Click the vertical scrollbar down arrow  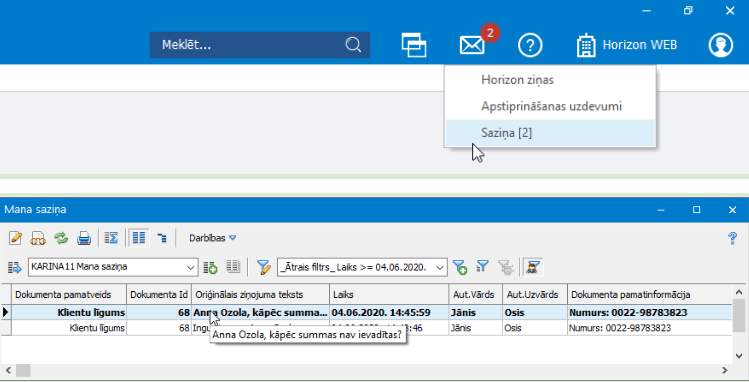[739, 356]
